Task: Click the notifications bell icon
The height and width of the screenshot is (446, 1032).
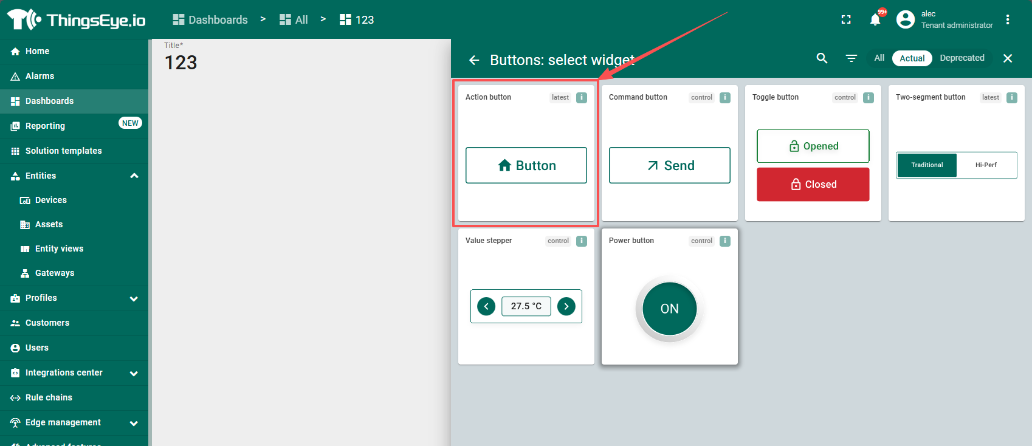Action: [875, 19]
